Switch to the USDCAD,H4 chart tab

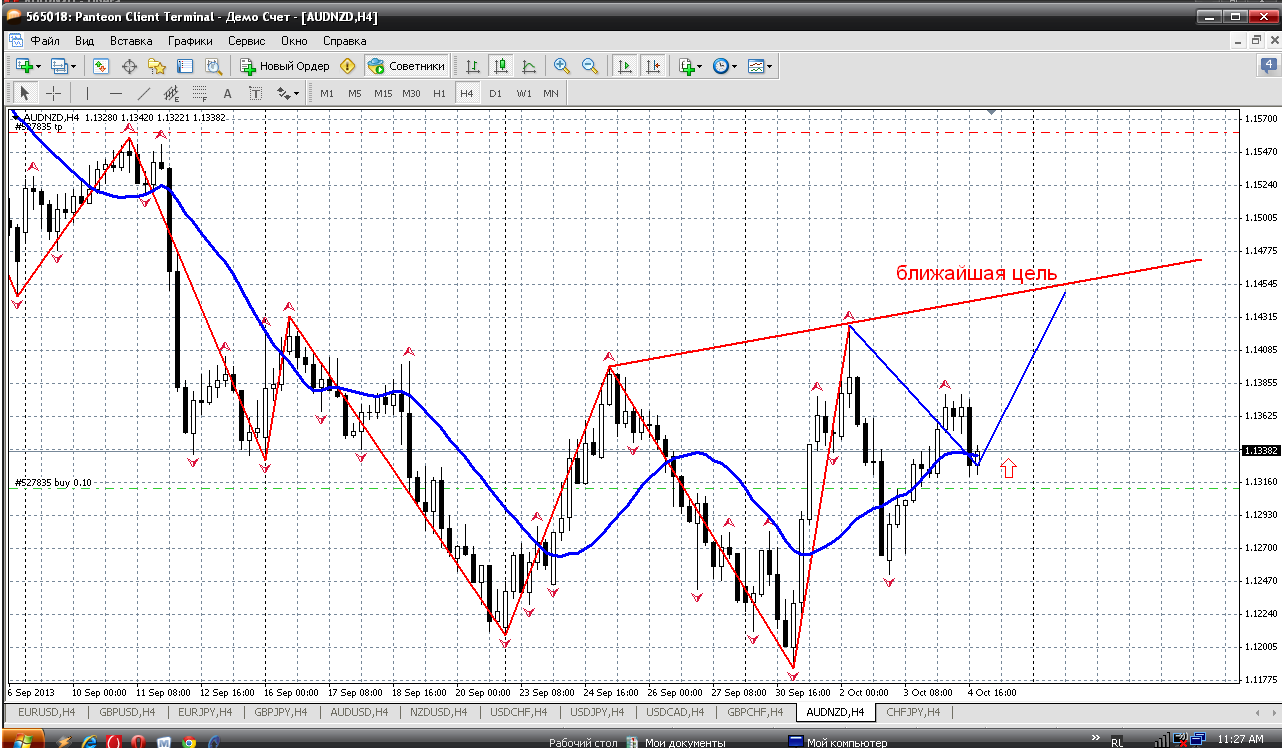(x=675, y=712)
